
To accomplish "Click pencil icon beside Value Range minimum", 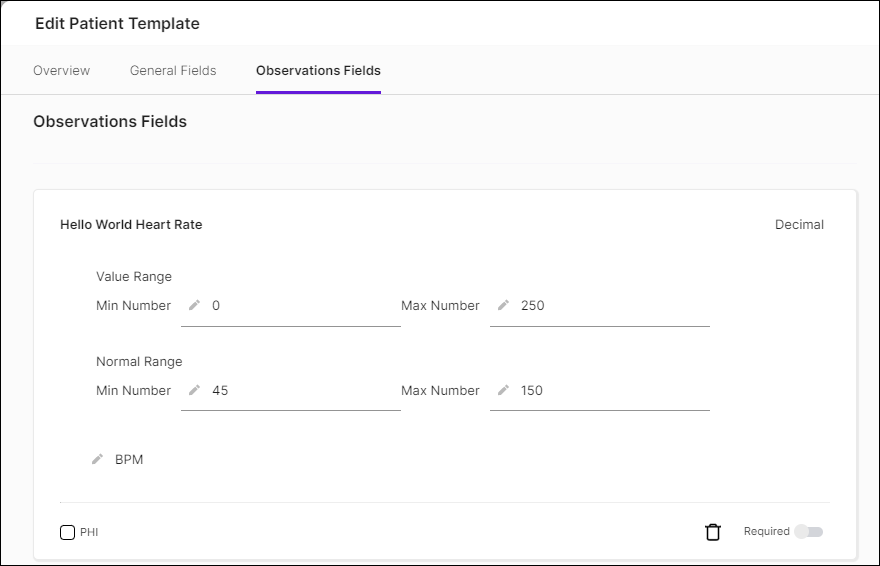I will (195, 305).
